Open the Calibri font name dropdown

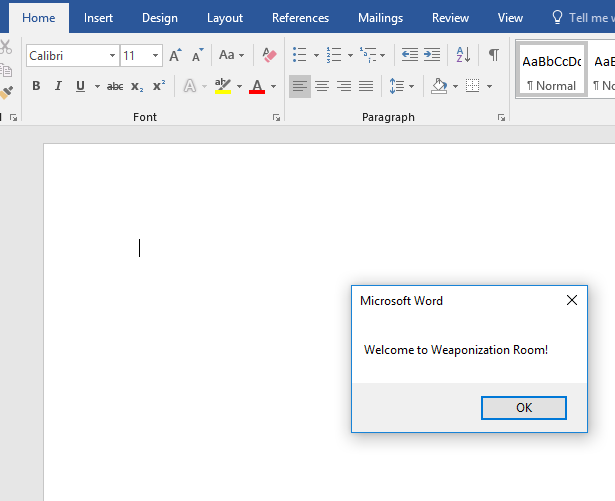point(112,55)
